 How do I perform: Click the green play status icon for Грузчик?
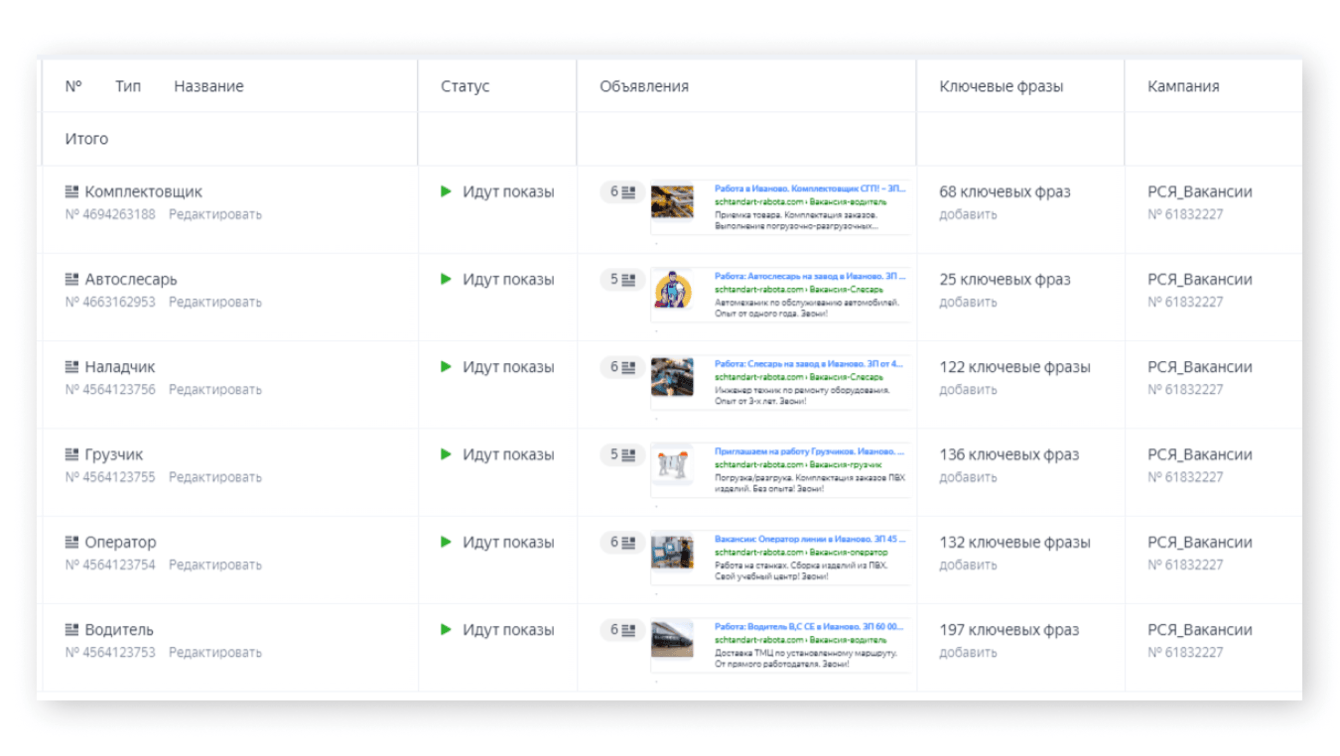(x=446, y=455)
